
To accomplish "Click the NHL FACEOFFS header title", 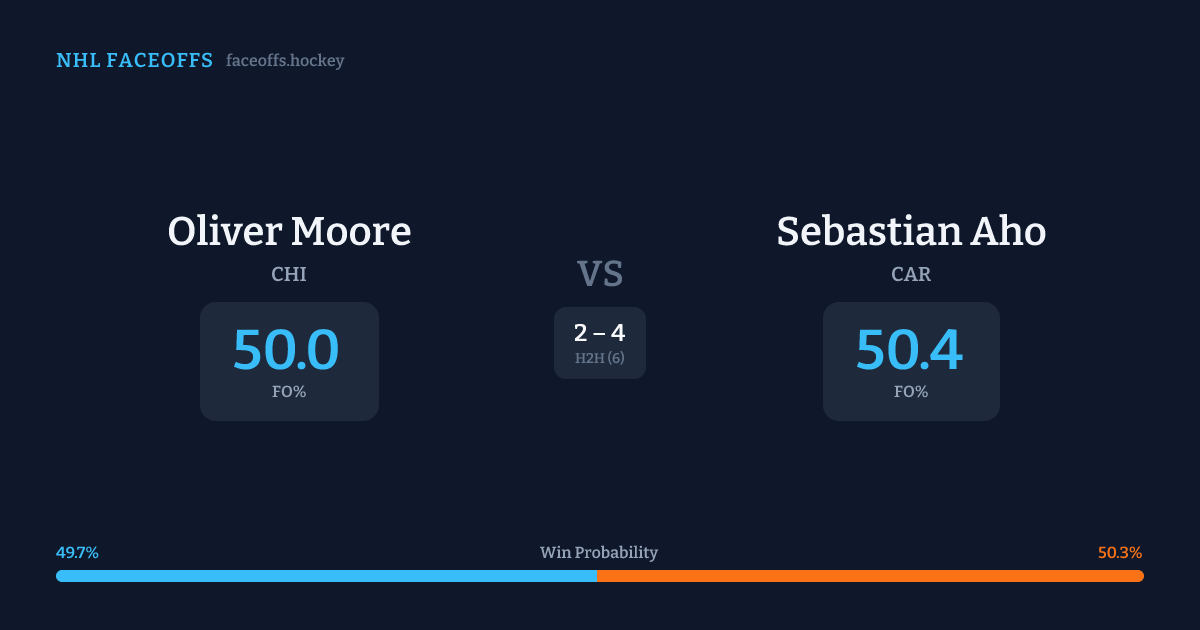I will tap(134, 61).
